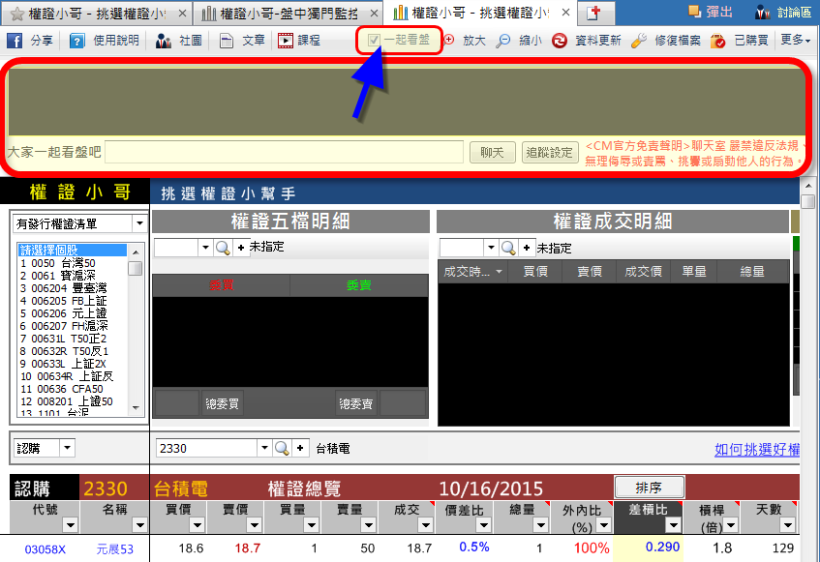
Task: Select 00632R T50反1 in list
Action: (x=72, y=351)
